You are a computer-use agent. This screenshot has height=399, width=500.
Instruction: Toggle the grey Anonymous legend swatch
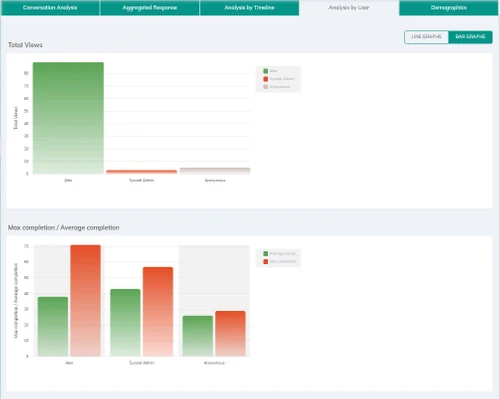point(266,87)
